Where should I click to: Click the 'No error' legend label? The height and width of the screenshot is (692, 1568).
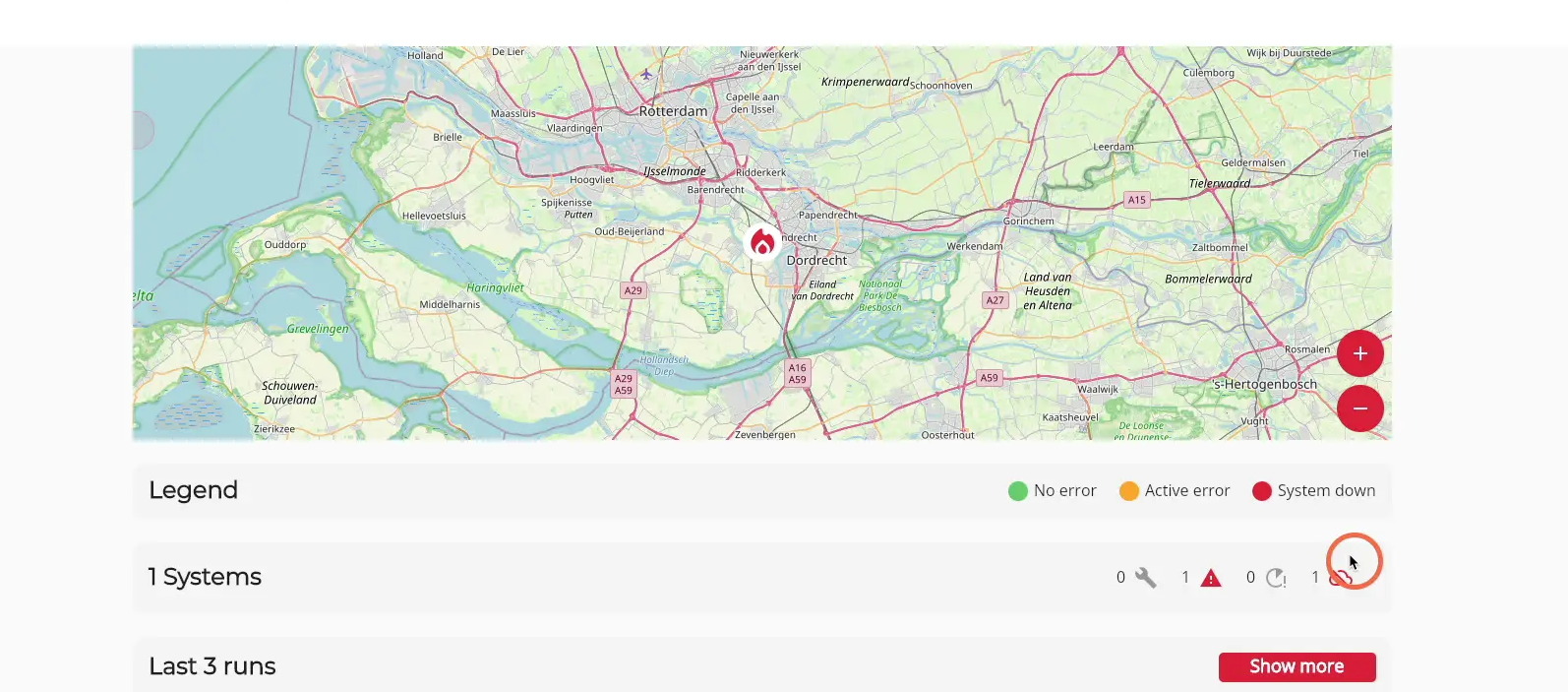(1065, 491)
